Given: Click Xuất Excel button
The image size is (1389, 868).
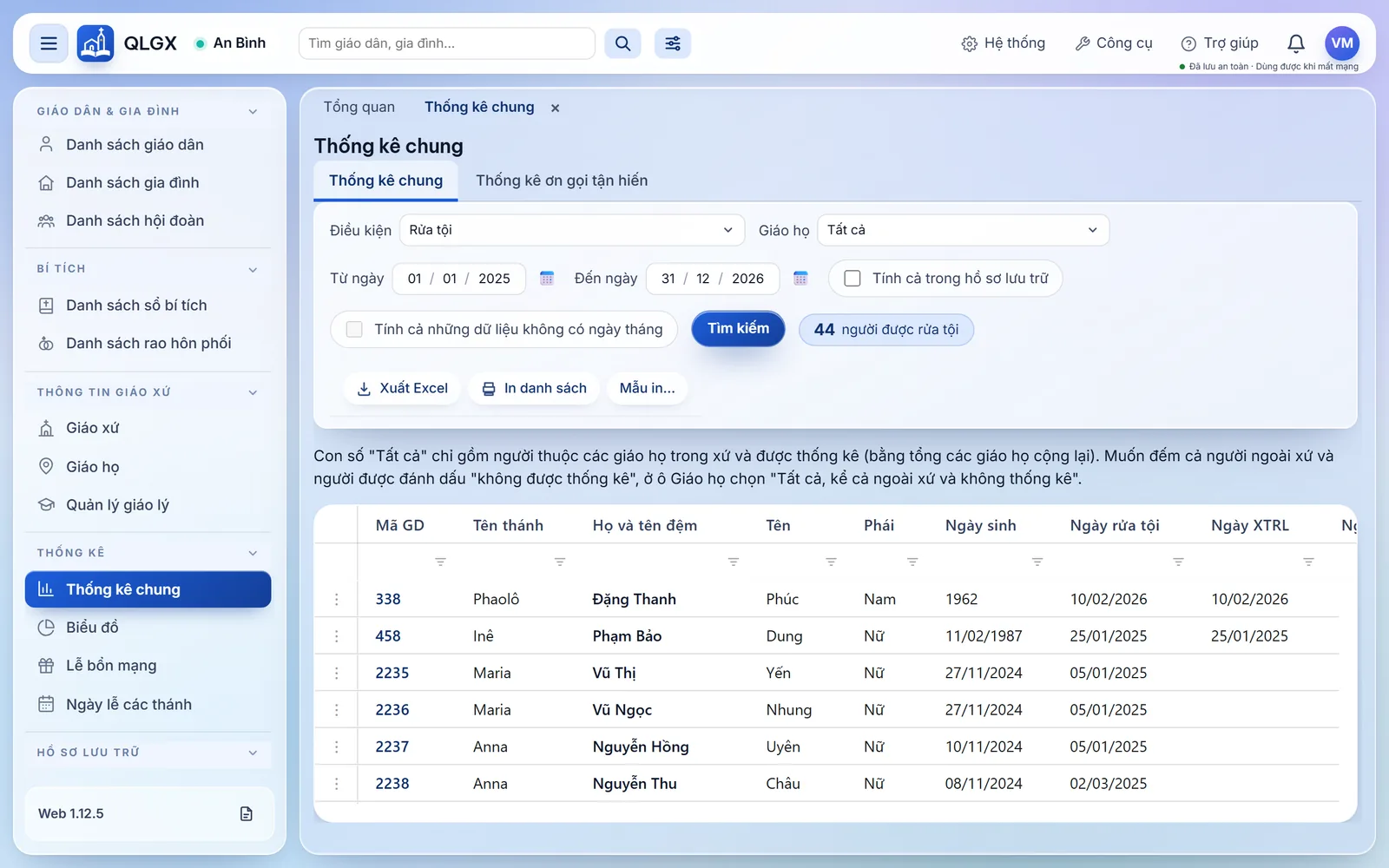Looking at the screenshot, I should 402,388.
